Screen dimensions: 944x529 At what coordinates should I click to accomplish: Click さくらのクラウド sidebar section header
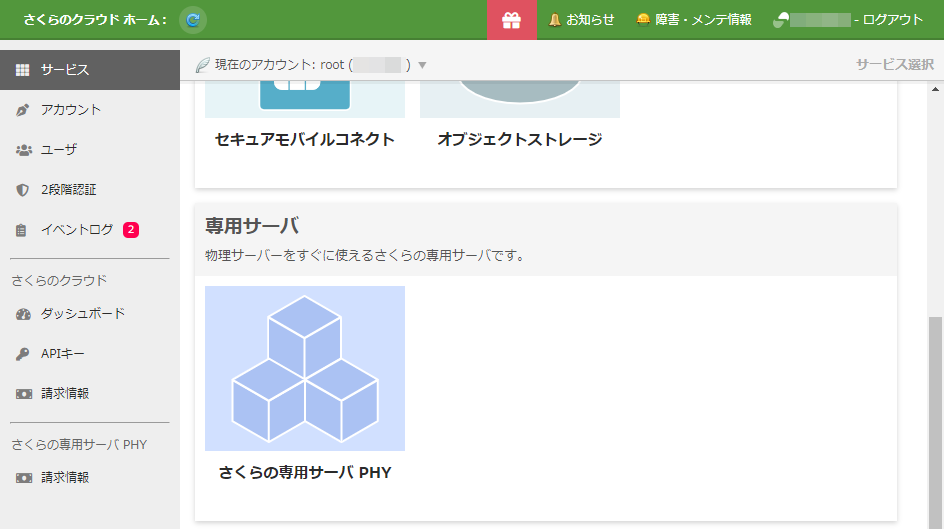pyautogui.click(x=59, y=280)
